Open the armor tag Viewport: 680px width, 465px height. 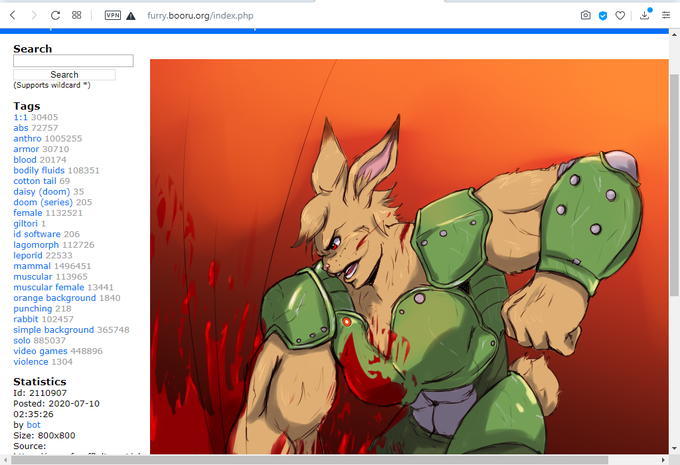click(x=26, y=149)
